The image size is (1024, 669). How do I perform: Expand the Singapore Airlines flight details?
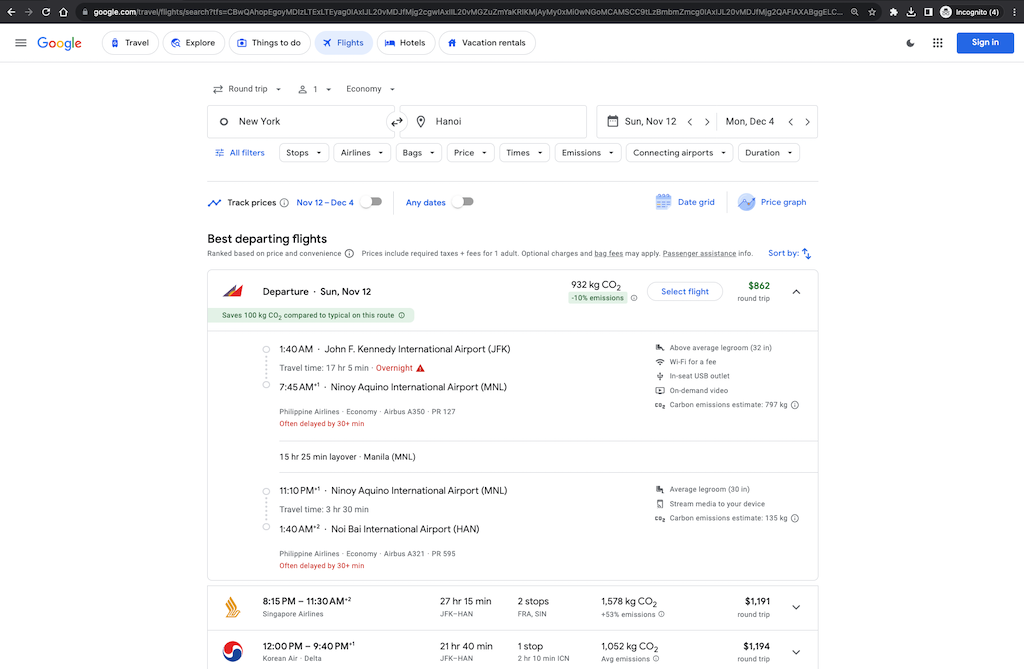pos(796,606)
